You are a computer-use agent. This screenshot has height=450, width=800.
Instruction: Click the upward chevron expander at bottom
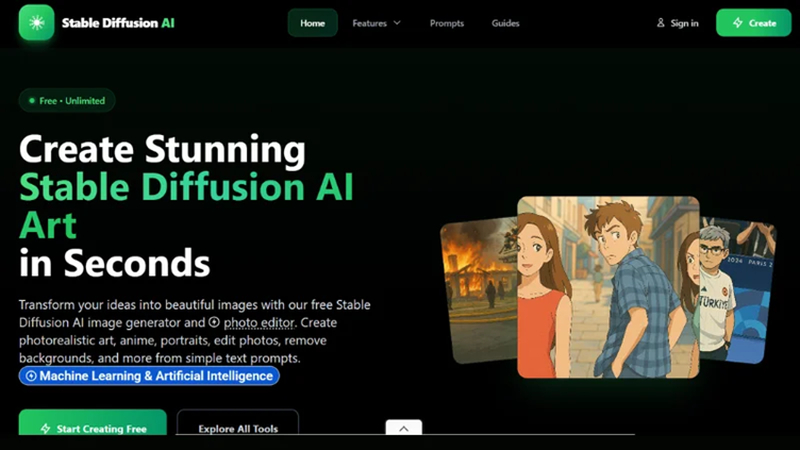pos(404,428)
